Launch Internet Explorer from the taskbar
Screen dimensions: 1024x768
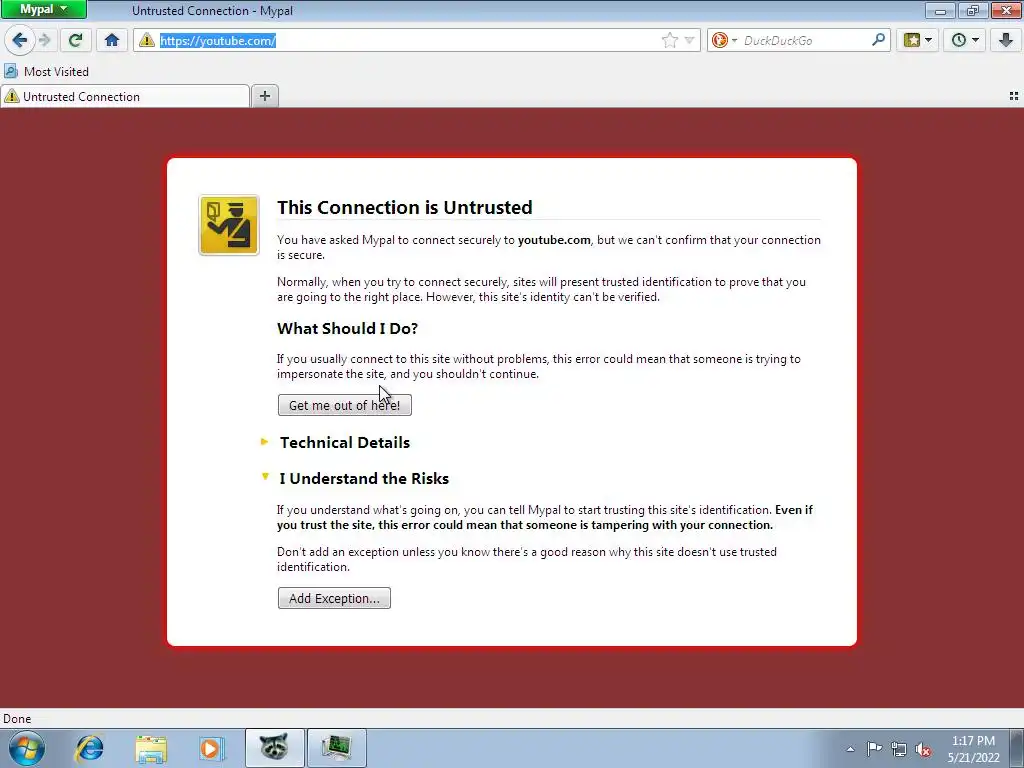[x=89, y=748]
